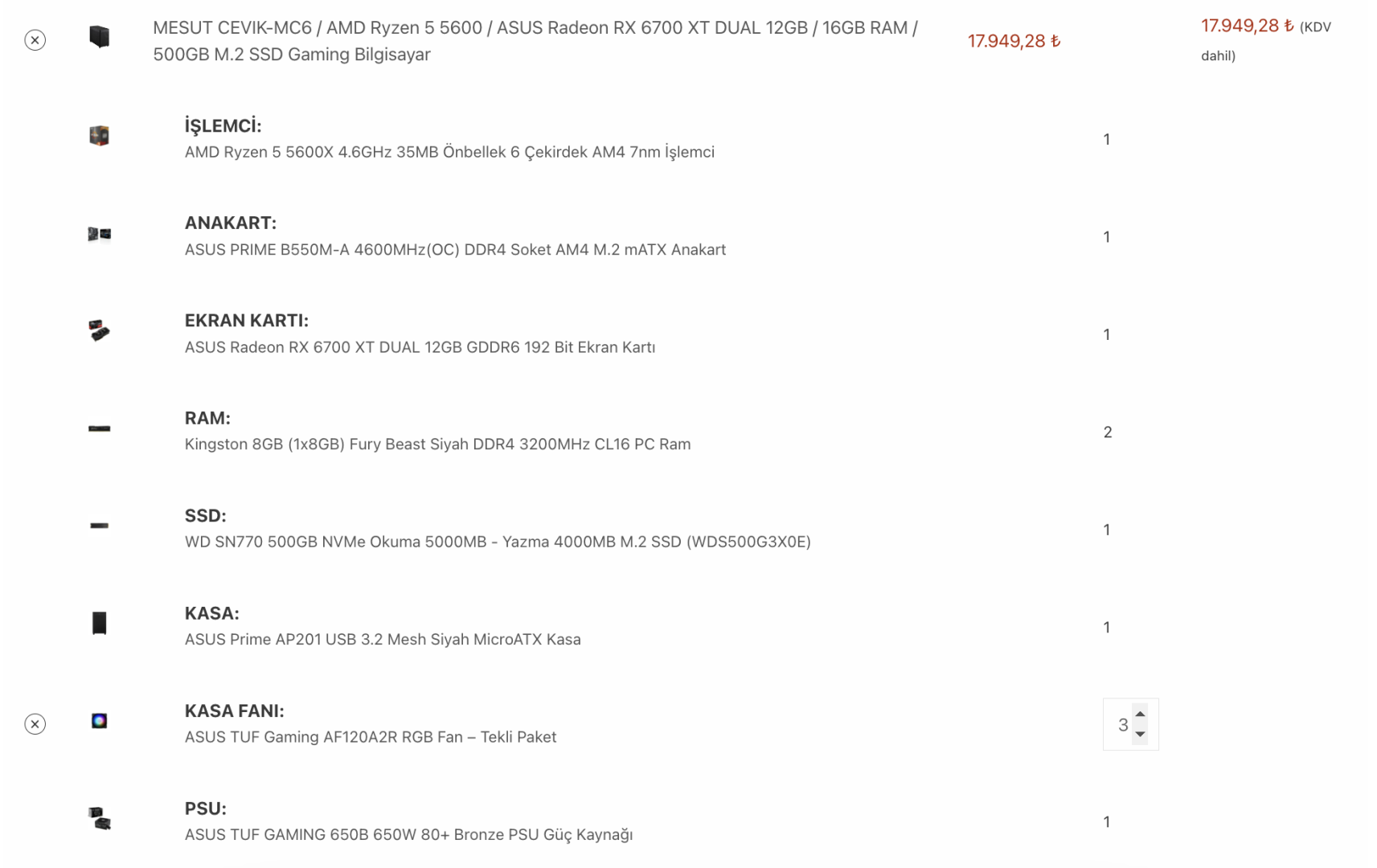Click the Radeon RX 6700 XT thumbnail

tap(99, 330)
